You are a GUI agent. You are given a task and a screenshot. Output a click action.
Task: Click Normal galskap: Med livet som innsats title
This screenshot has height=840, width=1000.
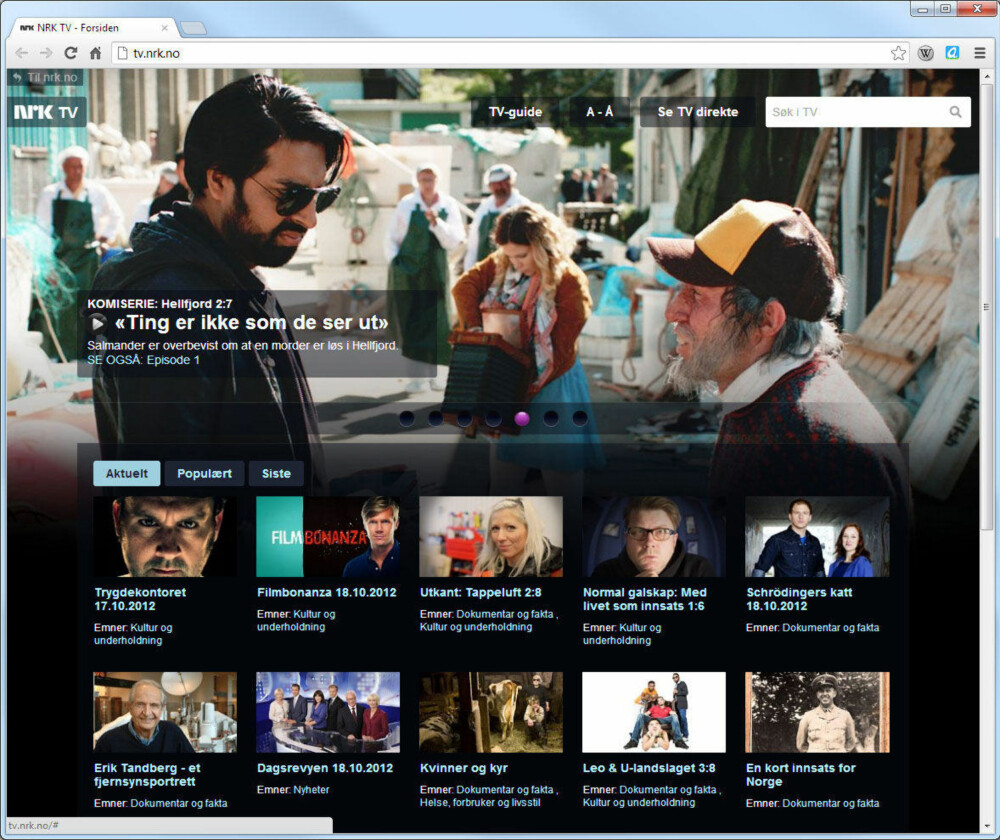[x=645, y=599]
